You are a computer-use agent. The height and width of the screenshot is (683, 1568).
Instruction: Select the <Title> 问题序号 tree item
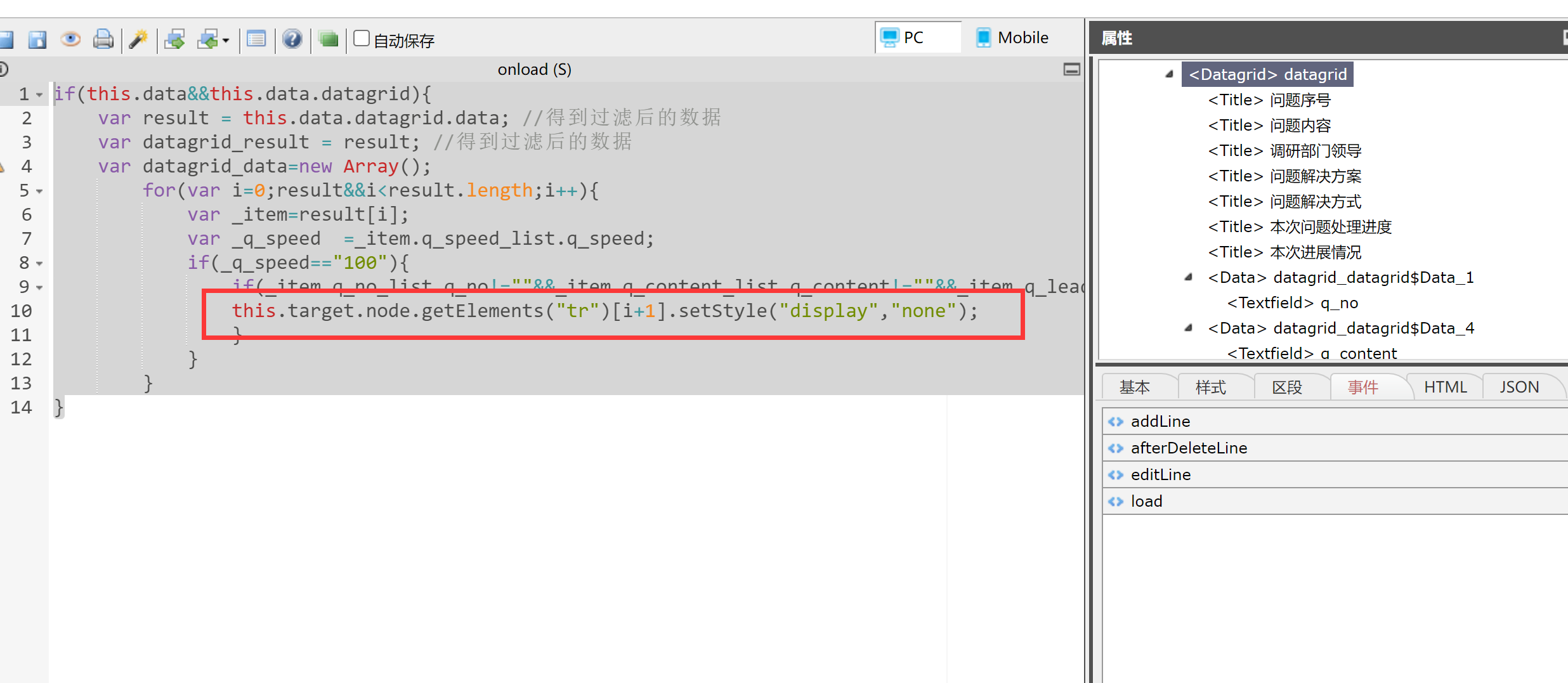click(x=1269, y=100)
